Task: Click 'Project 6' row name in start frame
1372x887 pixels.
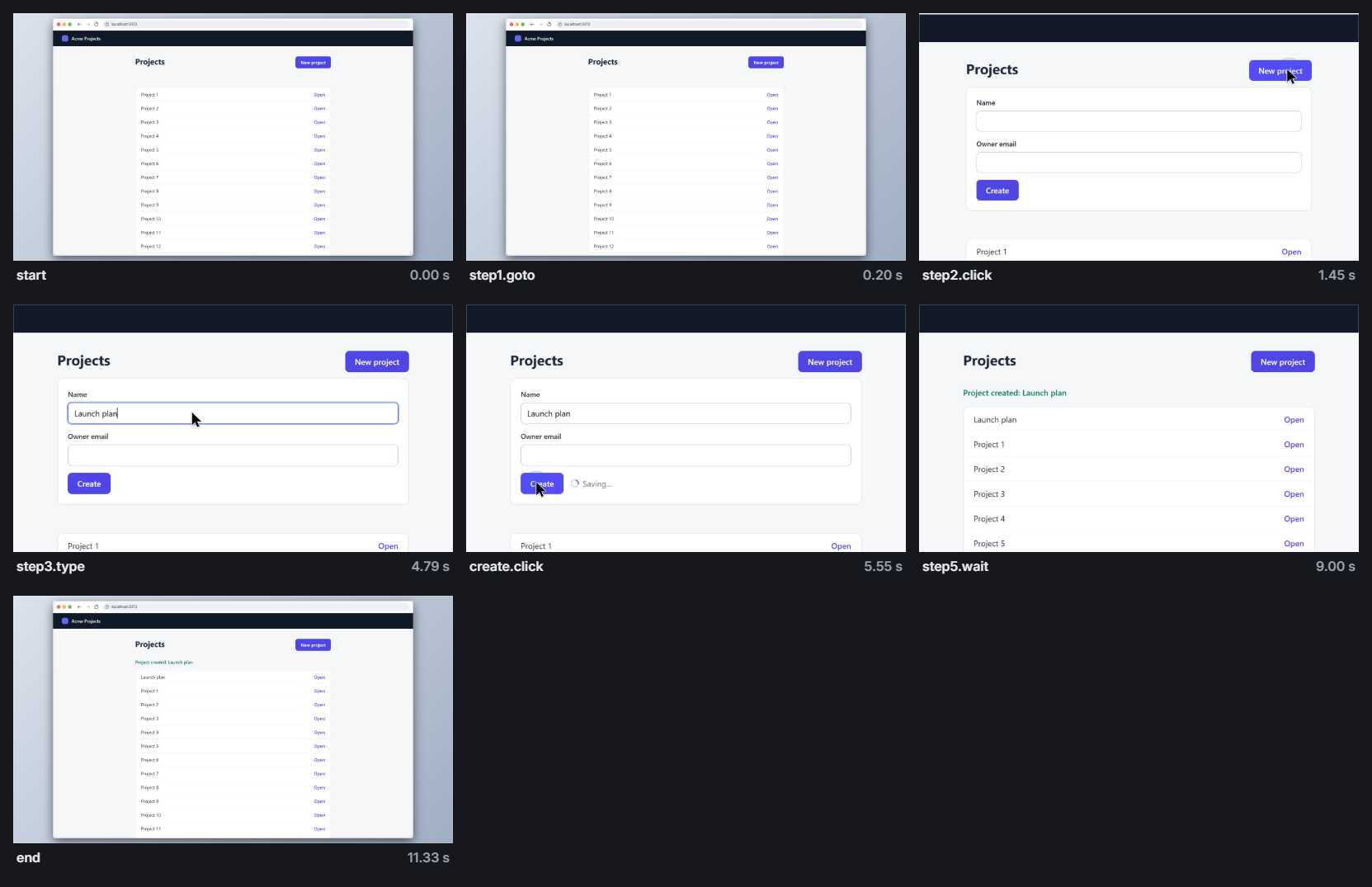Action: tap(149, 163)
